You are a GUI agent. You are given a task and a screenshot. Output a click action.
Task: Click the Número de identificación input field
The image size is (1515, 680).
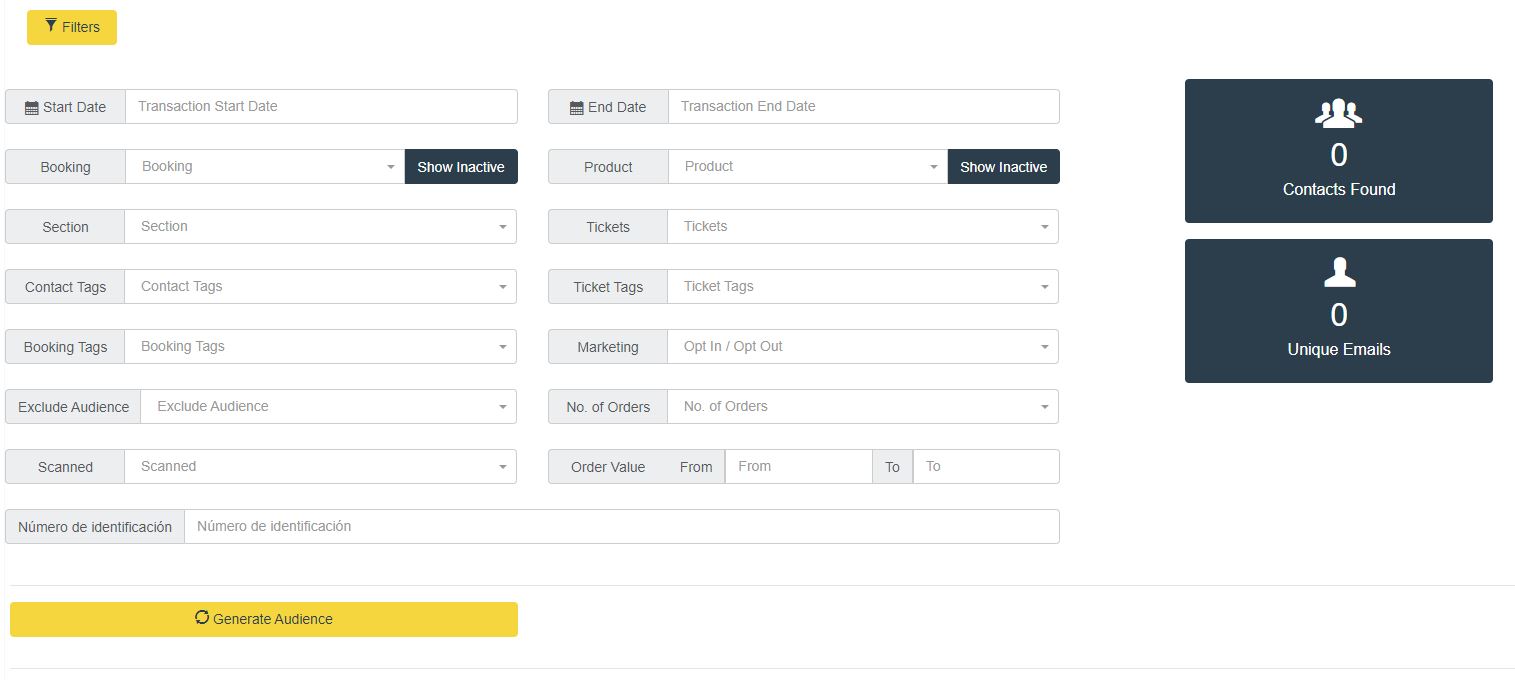tap(622, 527)
